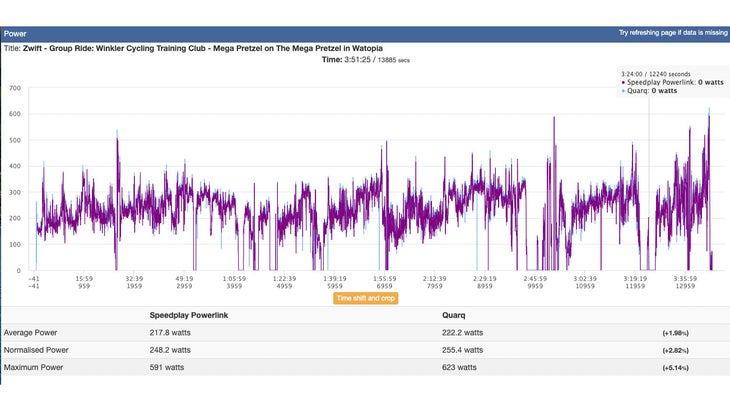
Task: Click the 700 y-axis label
Action: (x=15, y=88)
